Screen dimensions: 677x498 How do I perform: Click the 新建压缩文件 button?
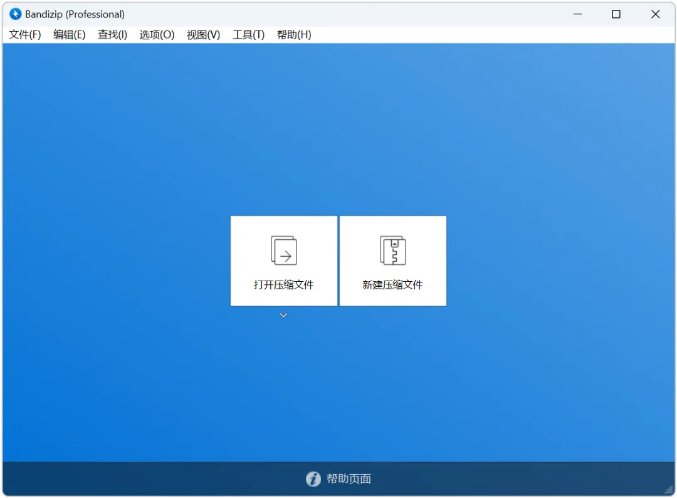(393, 261)
